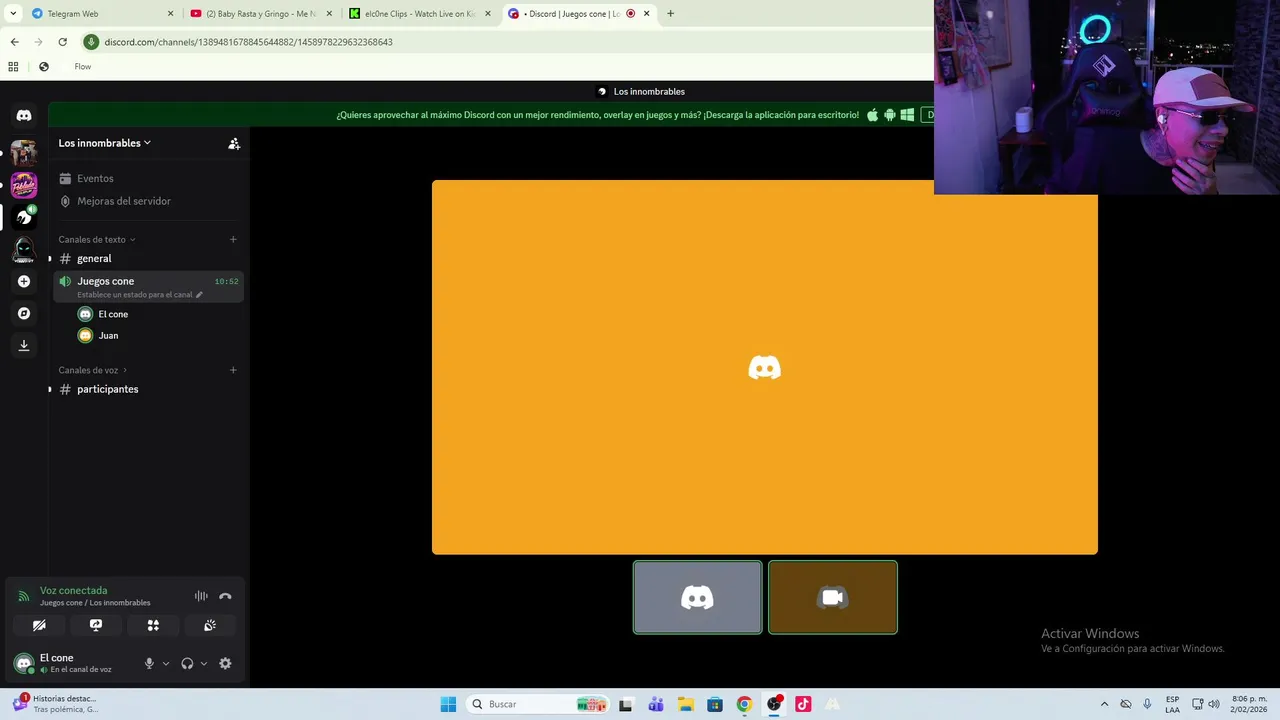1280x720 pixels.
Task: Edit the channel status pencil icon
Action: tap(199, 295)
